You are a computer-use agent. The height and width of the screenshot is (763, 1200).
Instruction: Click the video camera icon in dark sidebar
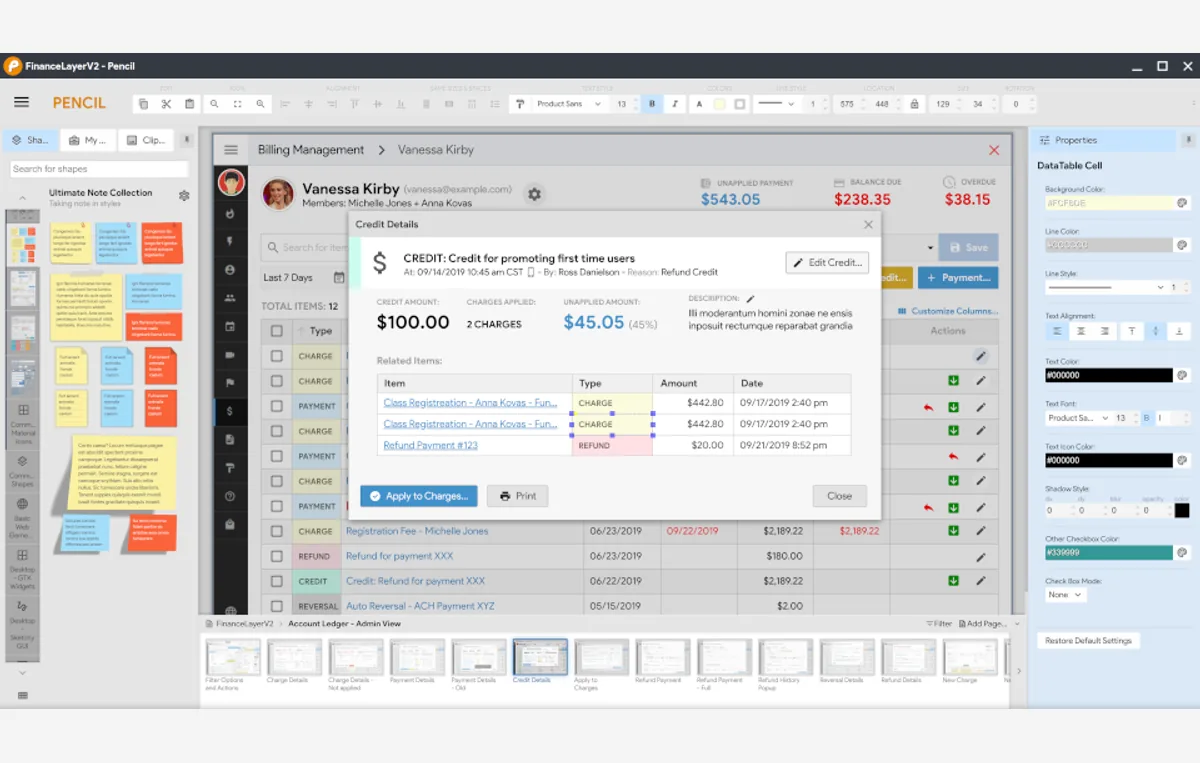click(x=230, y=355)
